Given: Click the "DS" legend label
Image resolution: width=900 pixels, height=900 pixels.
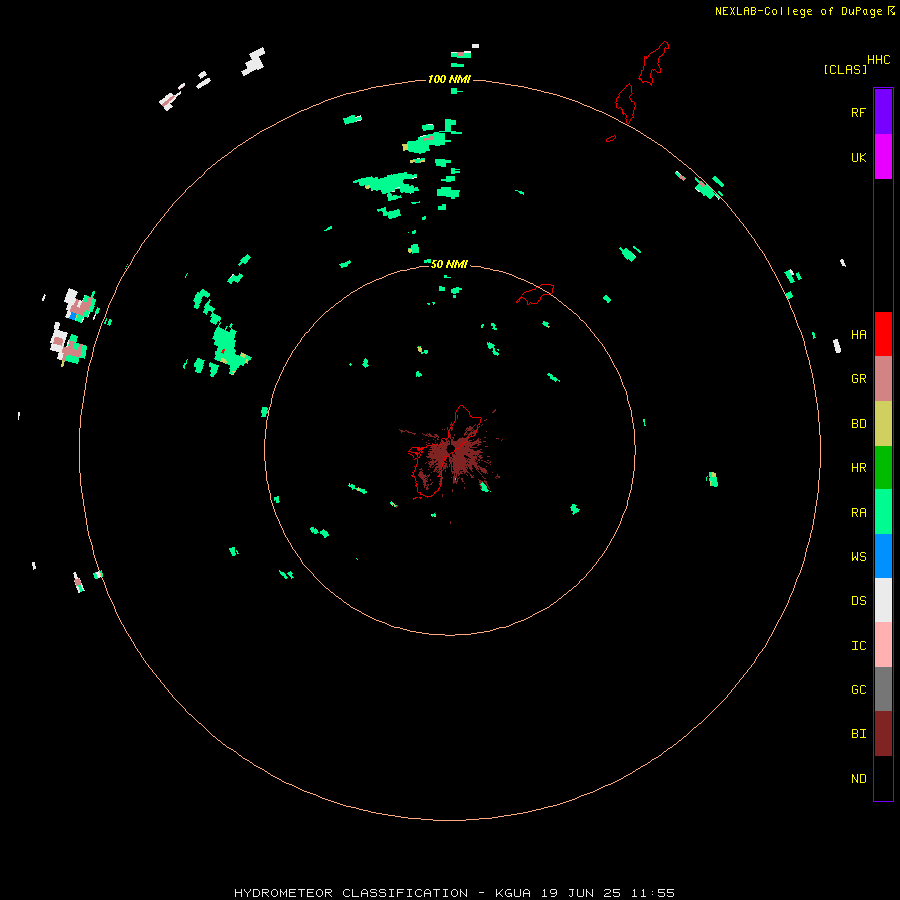Looking at the screenshot, I should 858,601.
